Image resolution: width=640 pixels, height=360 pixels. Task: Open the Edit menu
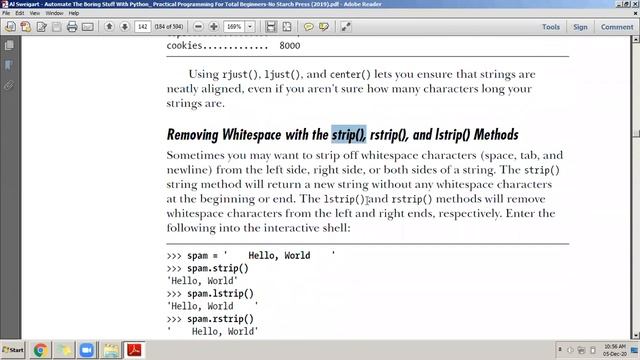pos(20,13)
